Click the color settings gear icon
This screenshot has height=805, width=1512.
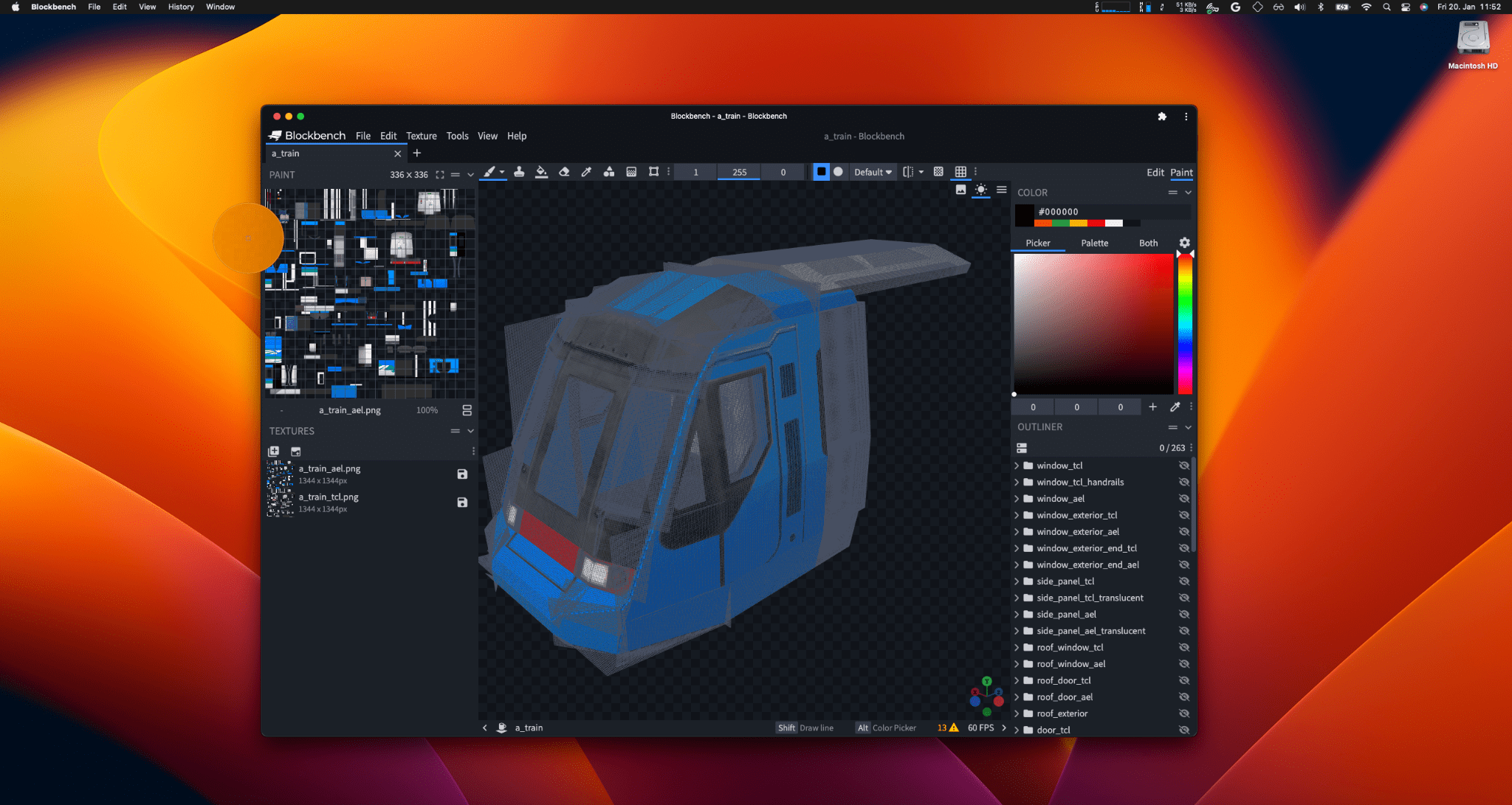[1186, 242]
